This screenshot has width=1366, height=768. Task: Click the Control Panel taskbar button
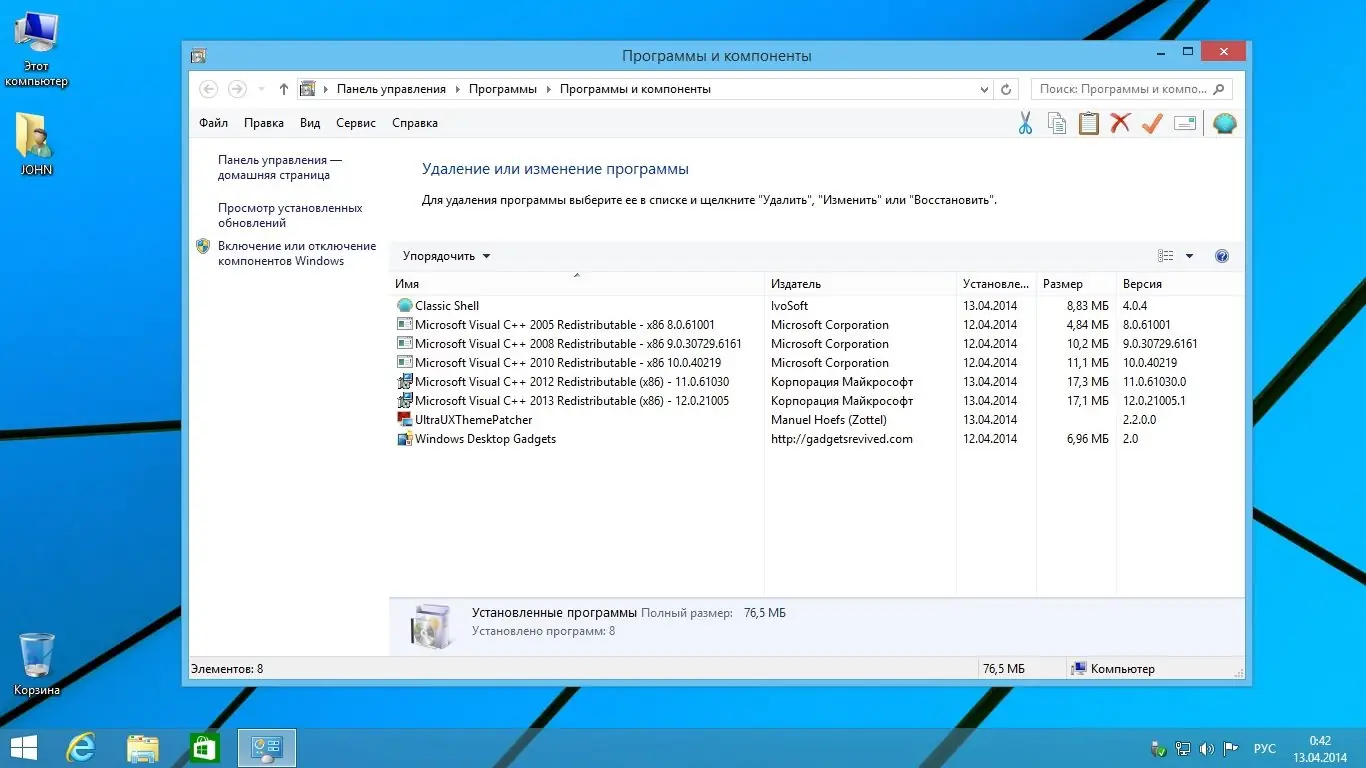tap(267, 748)
